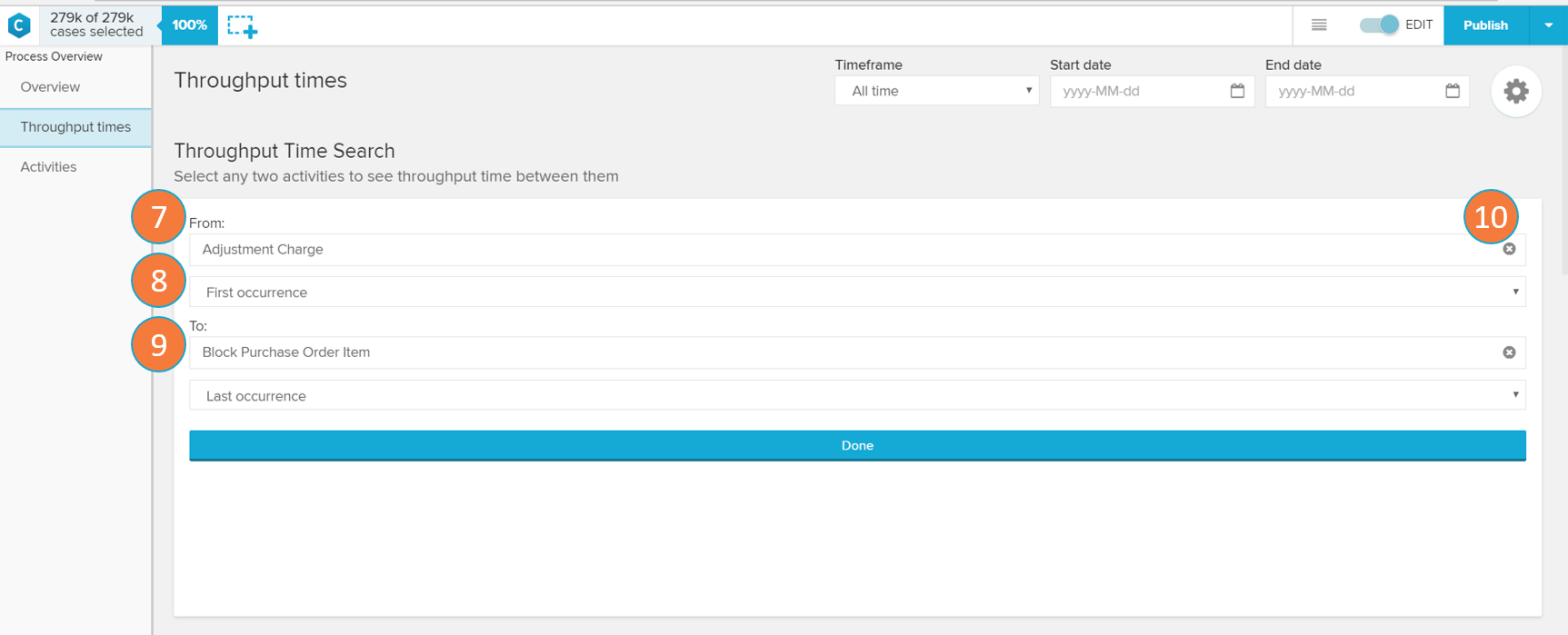Open the Last occurrence dropdown
The width and height of the screenshot is (1568, 635).
tap(856, 396)
